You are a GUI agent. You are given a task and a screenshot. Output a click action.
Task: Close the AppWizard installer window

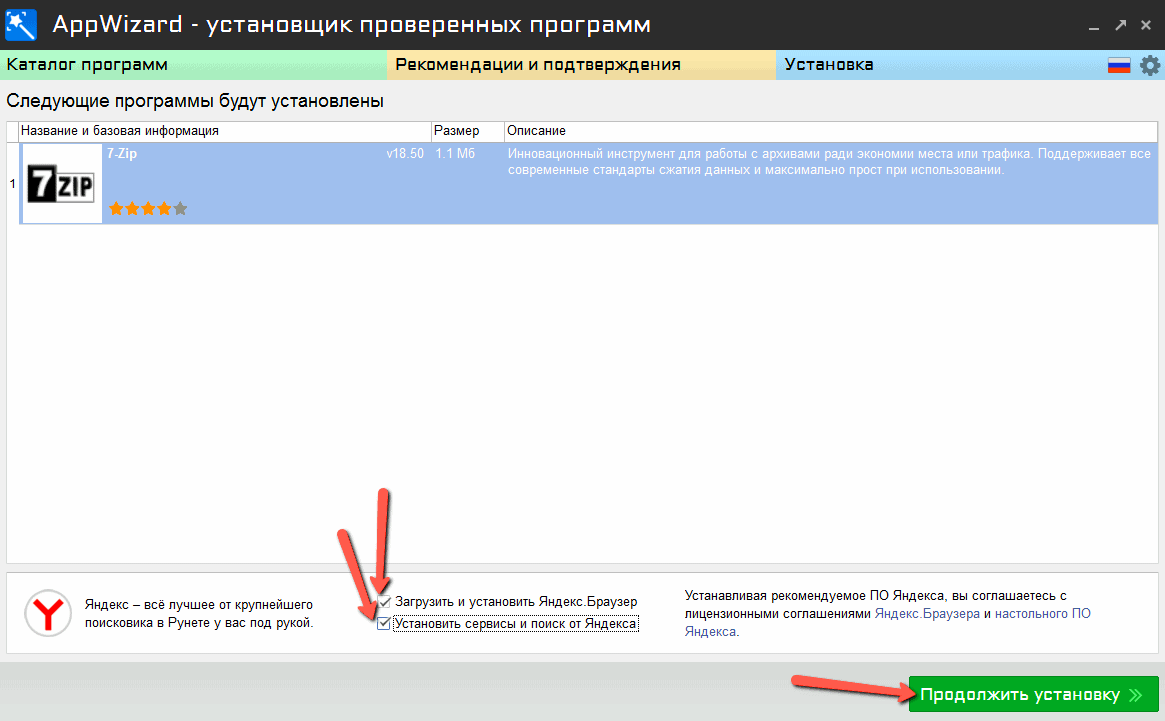point(1146,24)
